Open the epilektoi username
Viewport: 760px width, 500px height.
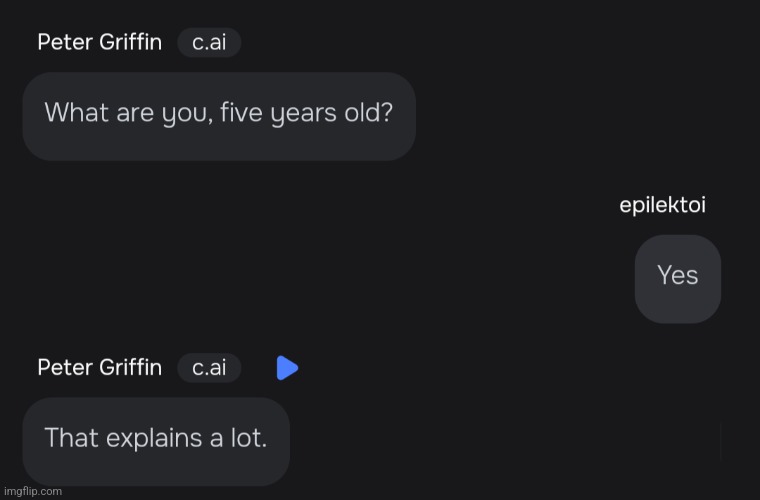[663, 205]
